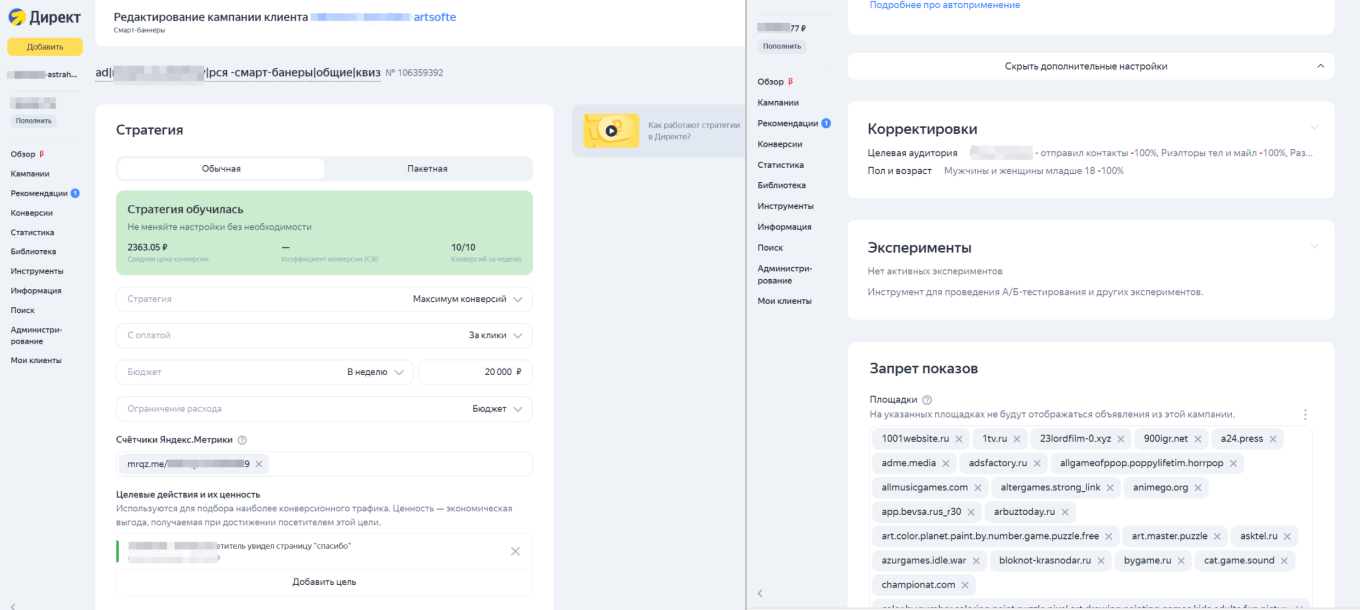Collapse the Корректировки section with its chevron
This screenshot has height=610, width=1360.
(x=1315, y=128)
